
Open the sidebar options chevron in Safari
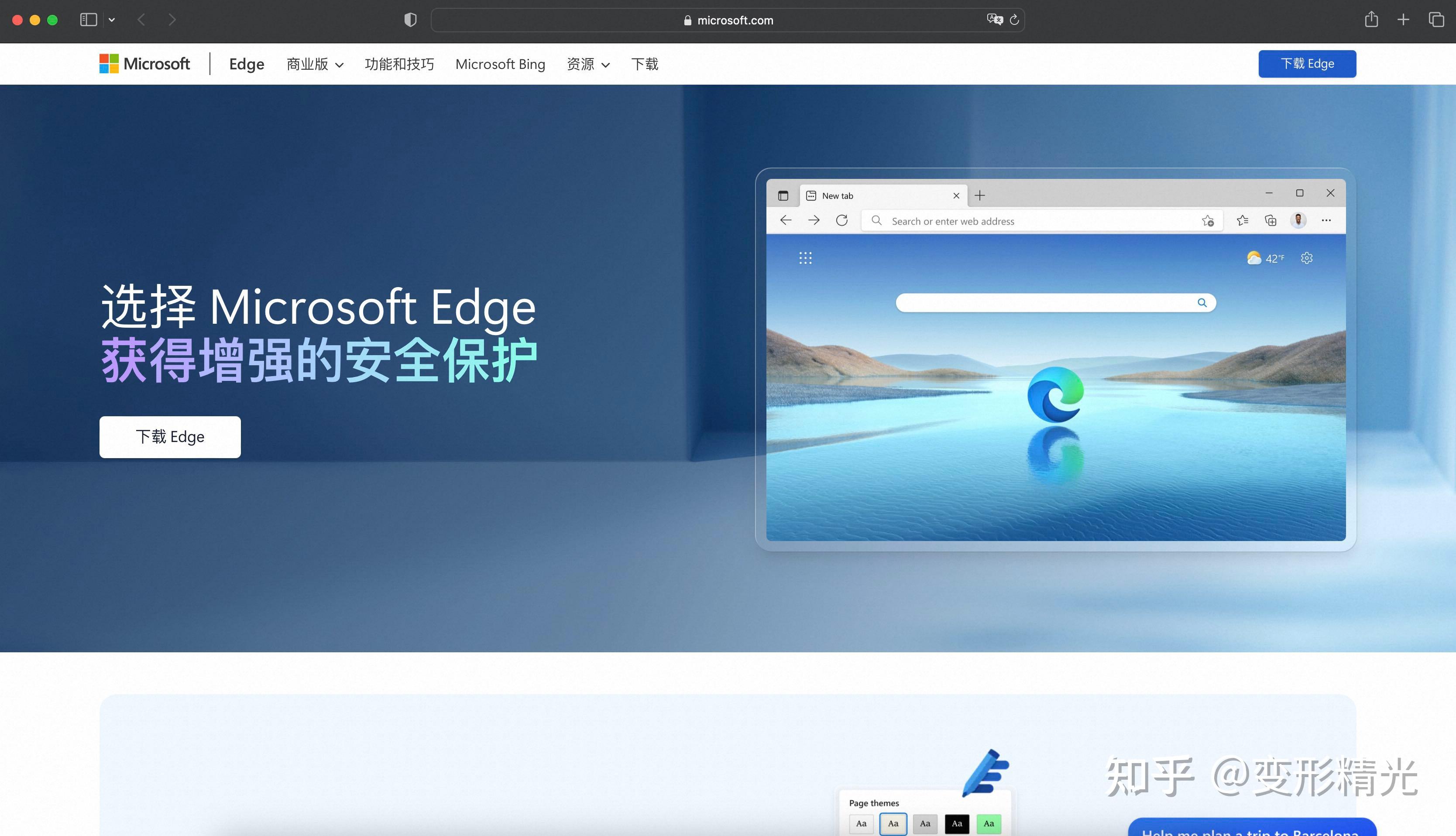tap(112, 20)
